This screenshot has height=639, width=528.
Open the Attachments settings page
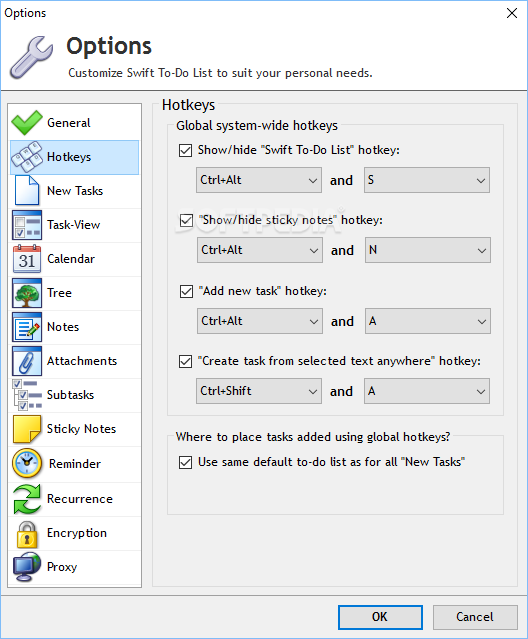click(x=75, y=361)
